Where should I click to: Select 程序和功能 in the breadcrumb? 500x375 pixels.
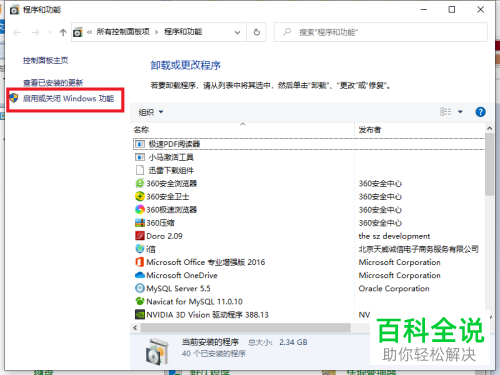tap(183, 32)
